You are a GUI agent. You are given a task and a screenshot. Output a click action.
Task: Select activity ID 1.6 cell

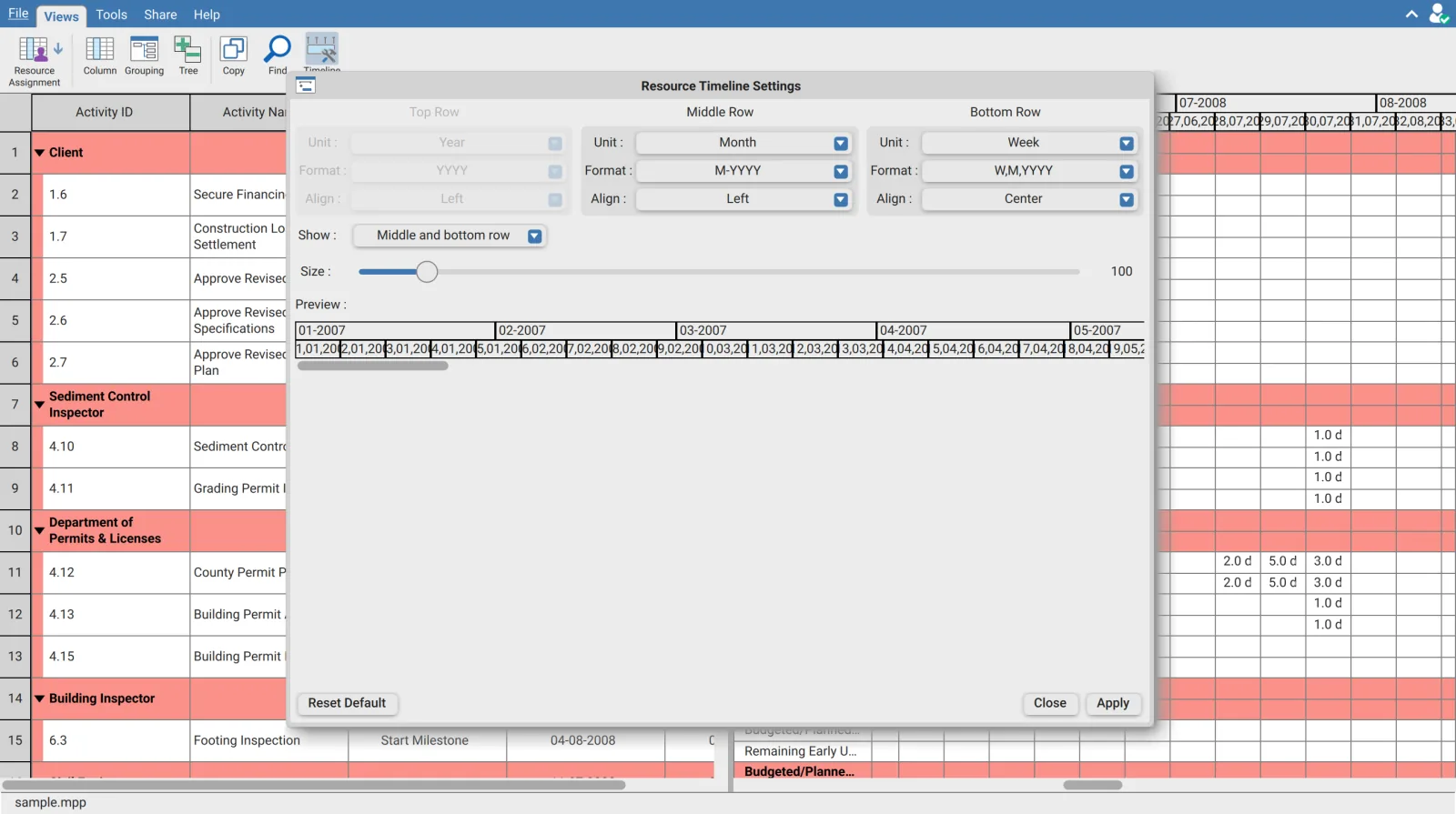pyautogui.click(x=116, y=195)
